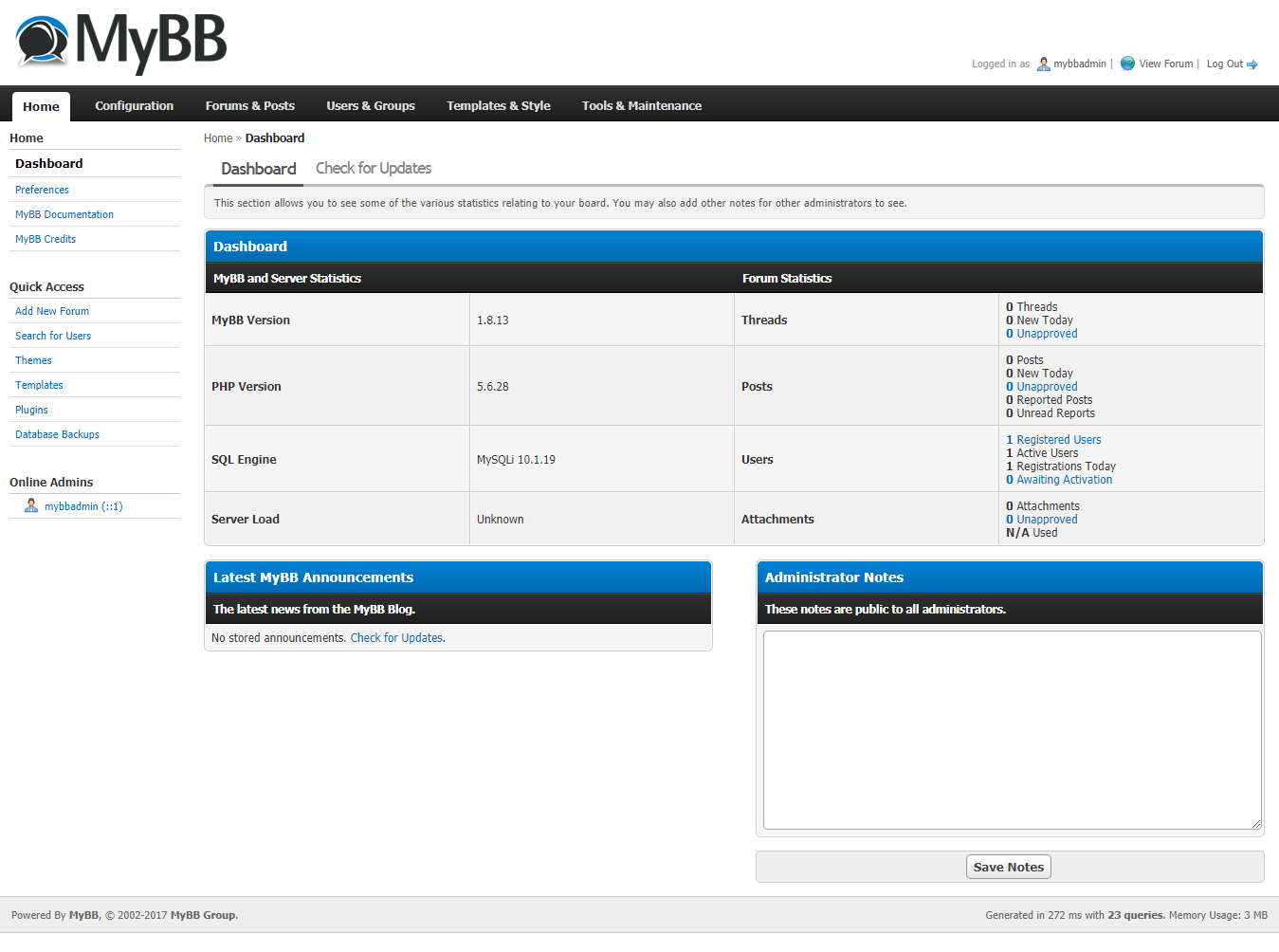Open Templates quick access link
This screenshot has height=952, width=1279.
[x=39, y=385]
